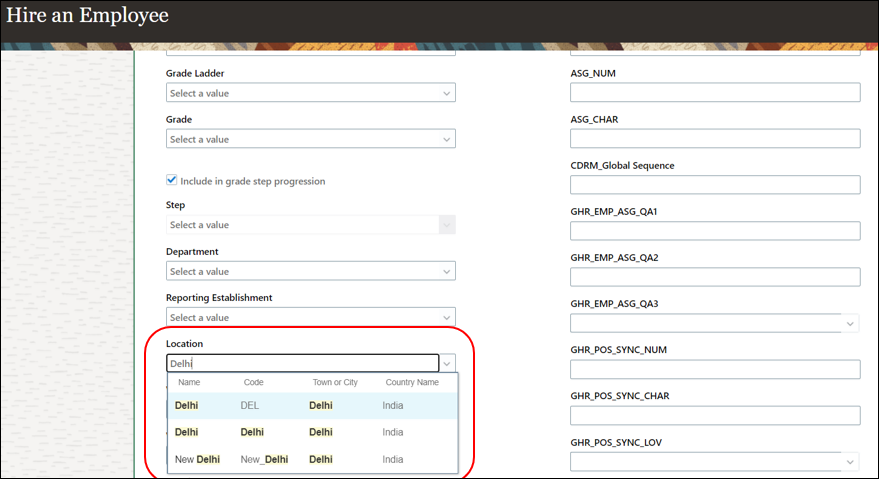
Task: Toggle Include in grade step progression checkbox
Action: (x=172, y=181)
